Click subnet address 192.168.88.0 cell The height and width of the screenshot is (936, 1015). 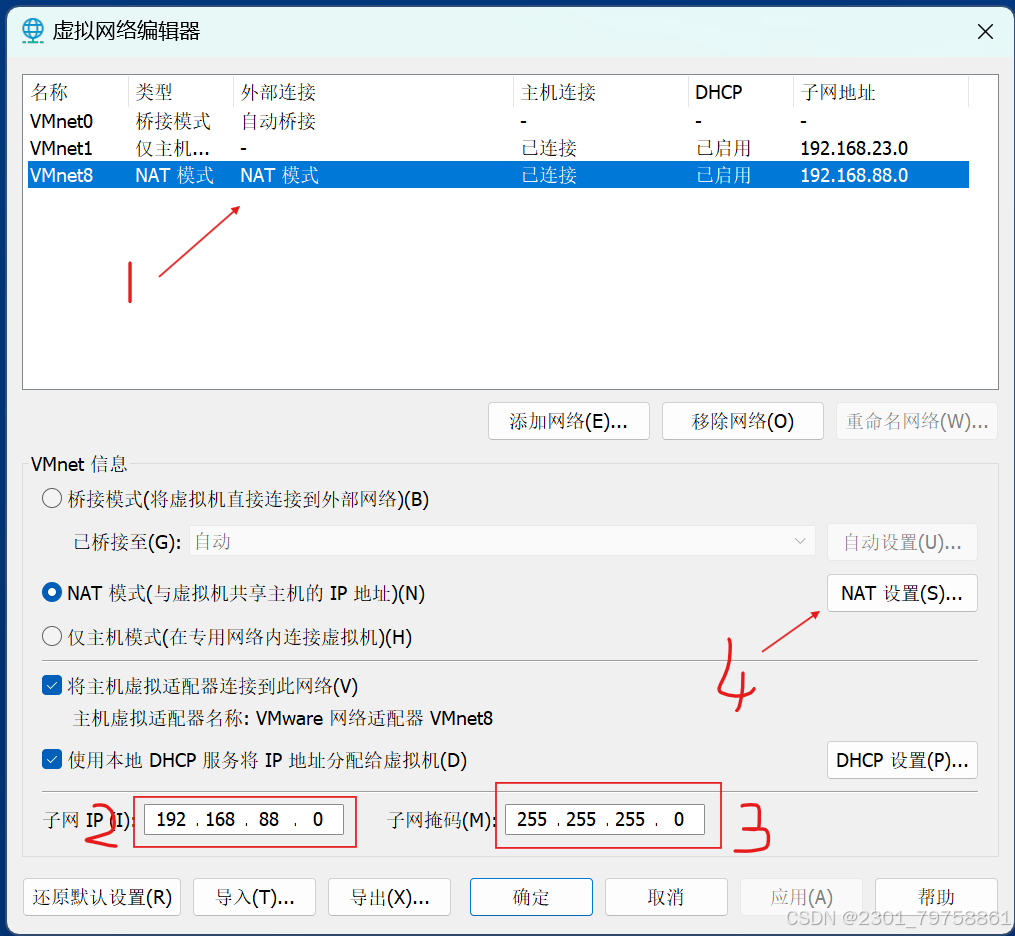pyautogui.click(x=854, y=175)
